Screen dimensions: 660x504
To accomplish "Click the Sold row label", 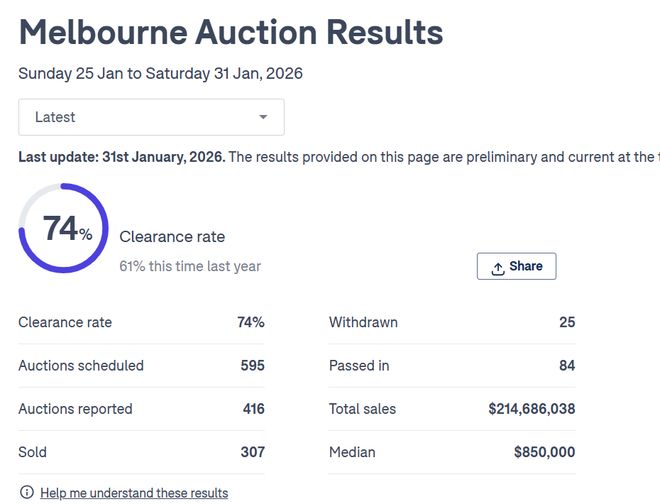I will (33, 452).
